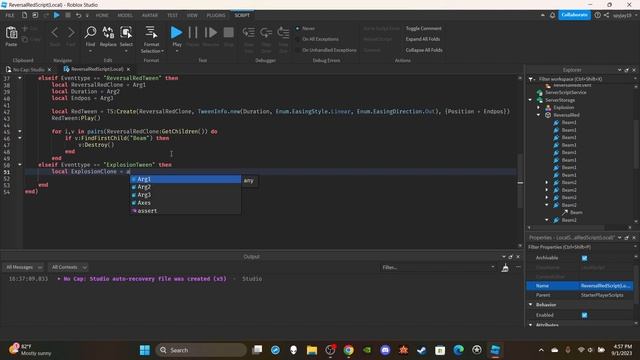Choose Arg1 from autocomplete list
Screen dimensions: 640x360
click(186, 179)
